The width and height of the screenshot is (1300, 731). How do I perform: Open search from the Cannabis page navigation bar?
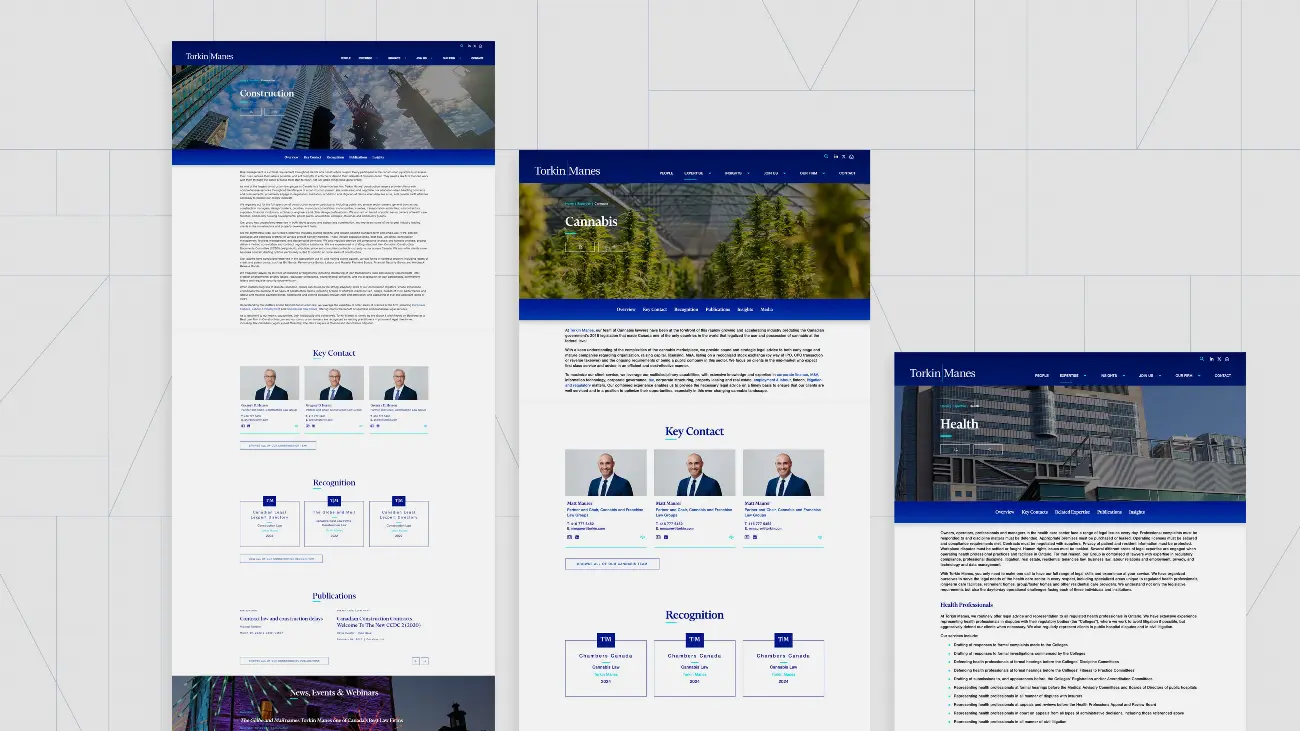[826, 156]
